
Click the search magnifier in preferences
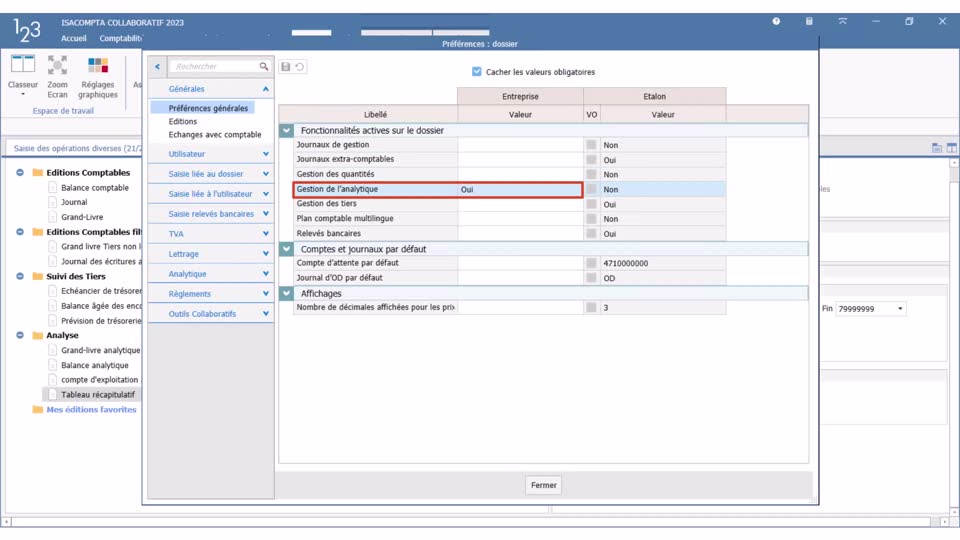[x=263, y=66]
